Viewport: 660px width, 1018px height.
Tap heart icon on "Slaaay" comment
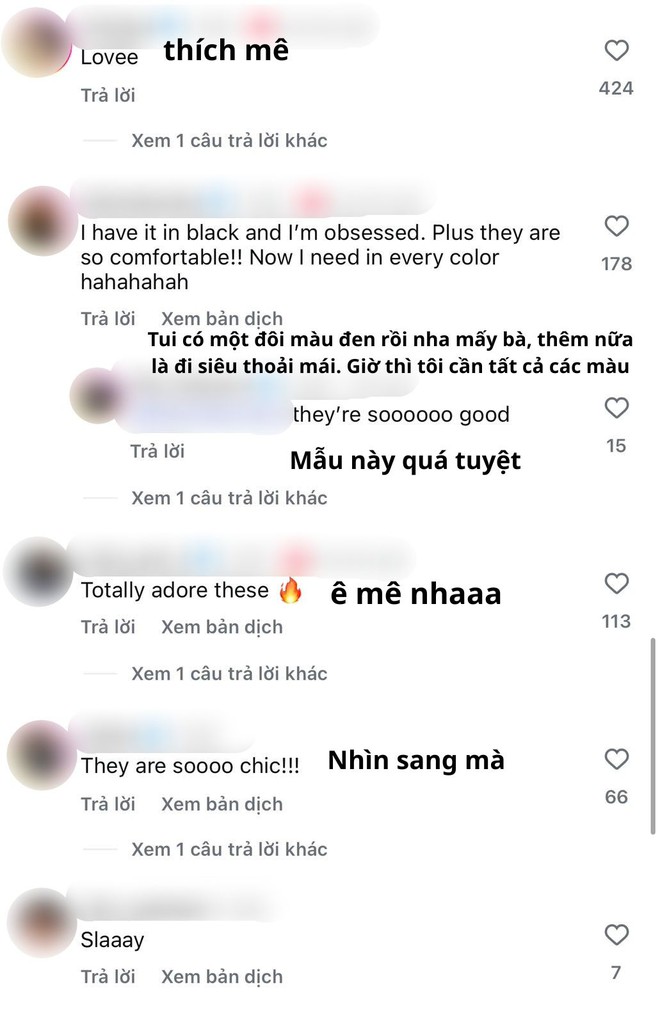pyautogui.click(x=616, y=935)
